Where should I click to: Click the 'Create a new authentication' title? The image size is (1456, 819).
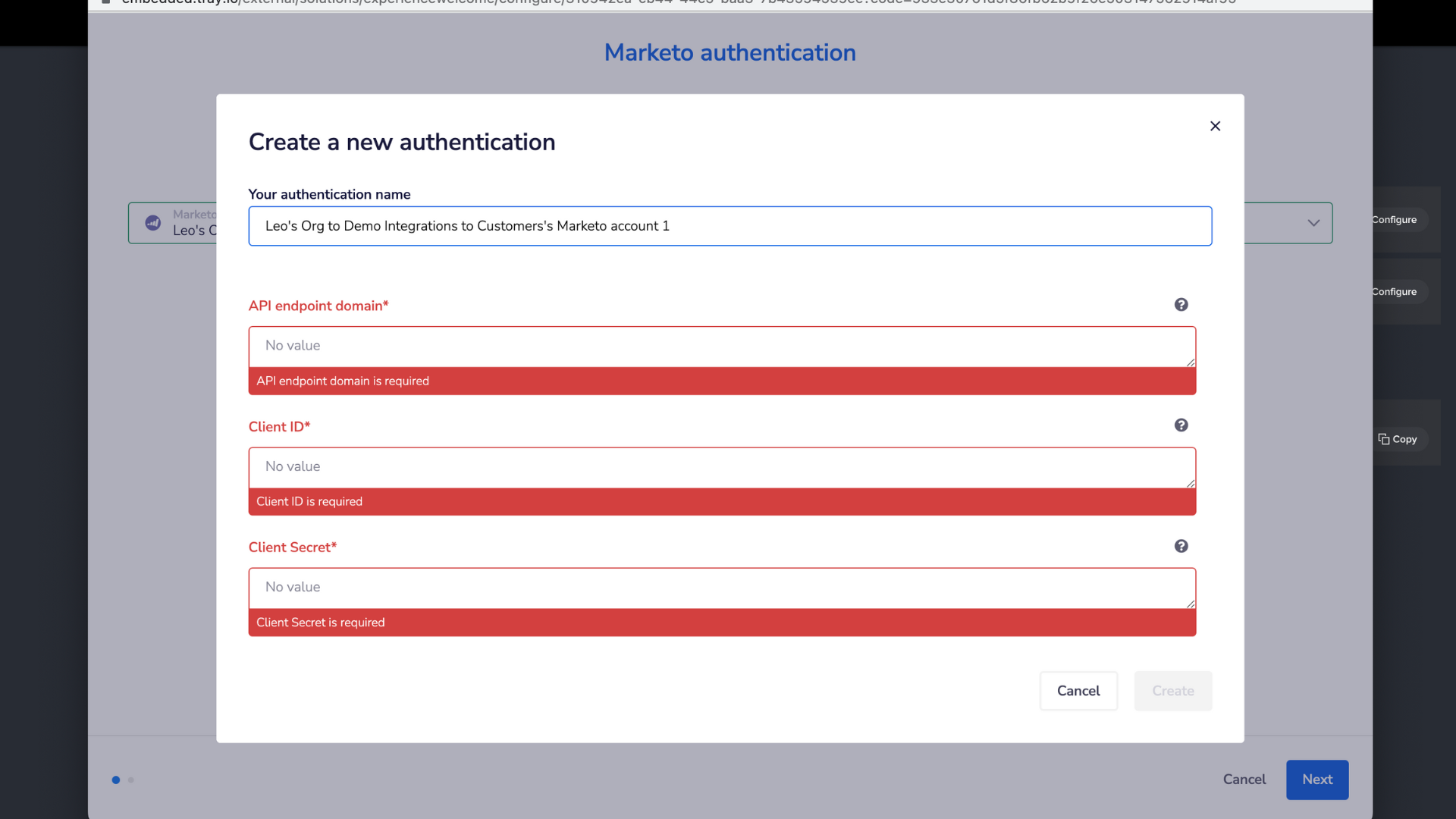coord(402,142)
